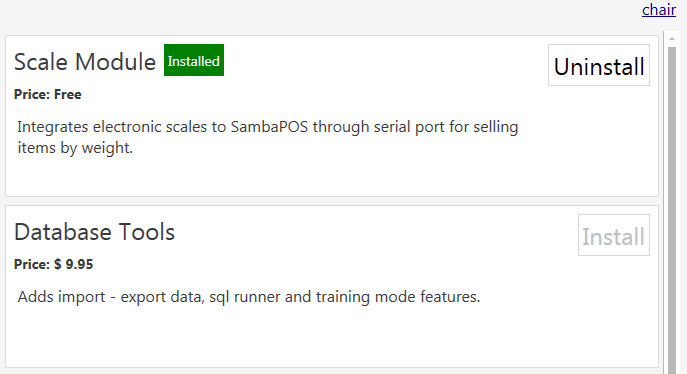Click the Price: $ 9.95 label

pyautogui.click(x=53, y=265)
